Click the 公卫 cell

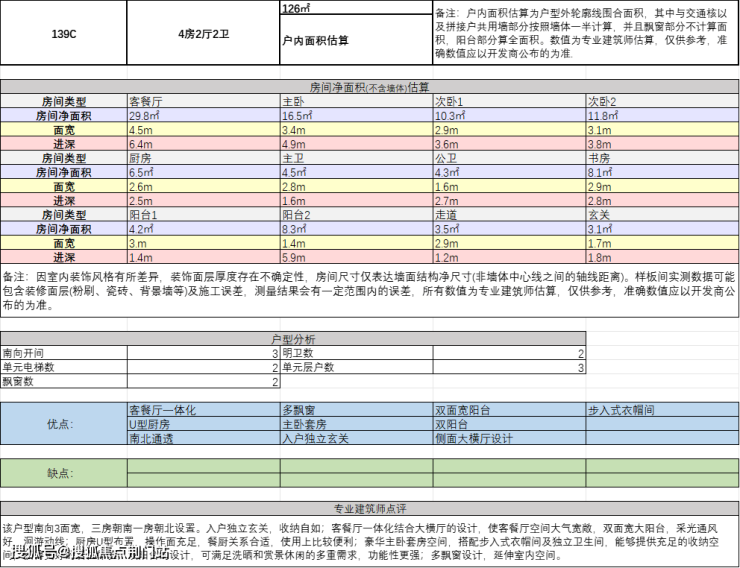[x=510, y=158]
